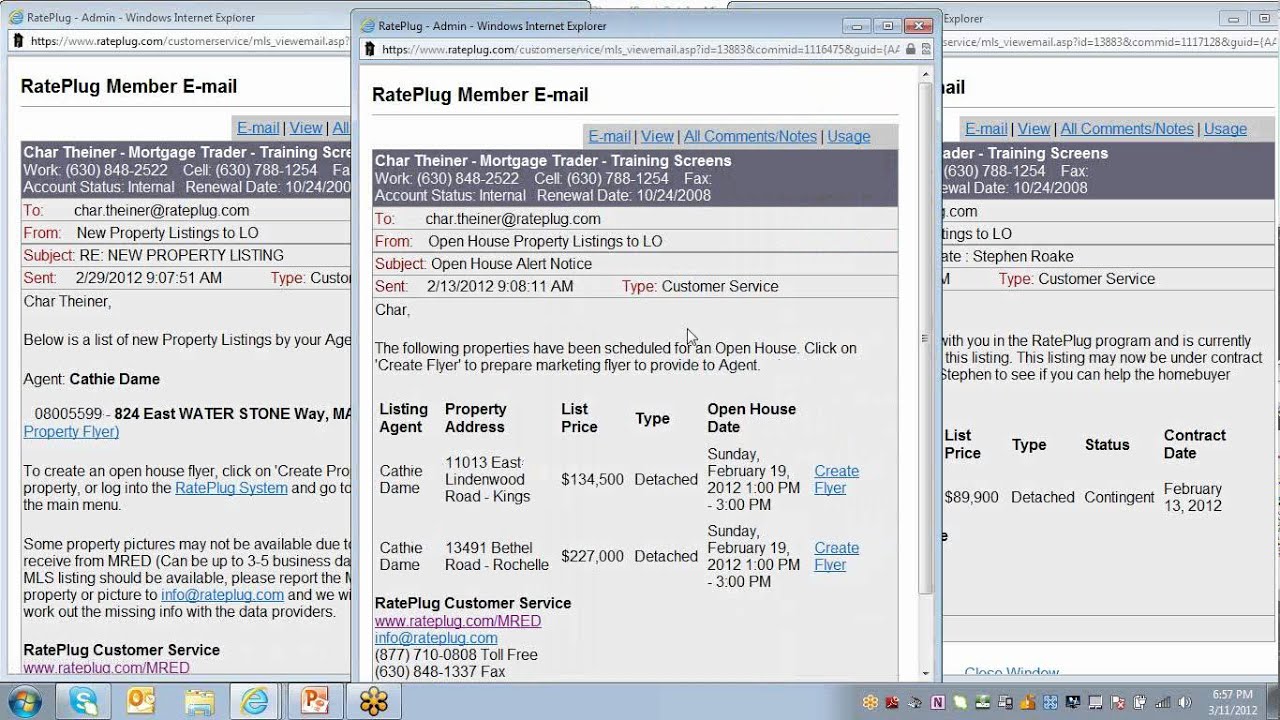Open www.rateplug.com/MRED link in left window
The image size is (1280, 720).
pos(106,667)
